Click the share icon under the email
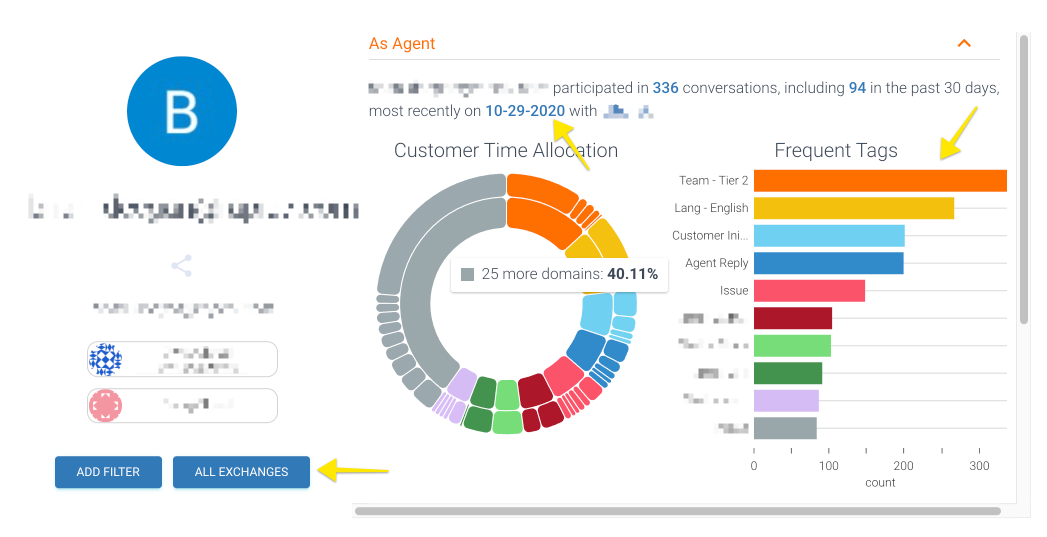The height and width of the screenshot is (537, 1047). tap(182, 266)
